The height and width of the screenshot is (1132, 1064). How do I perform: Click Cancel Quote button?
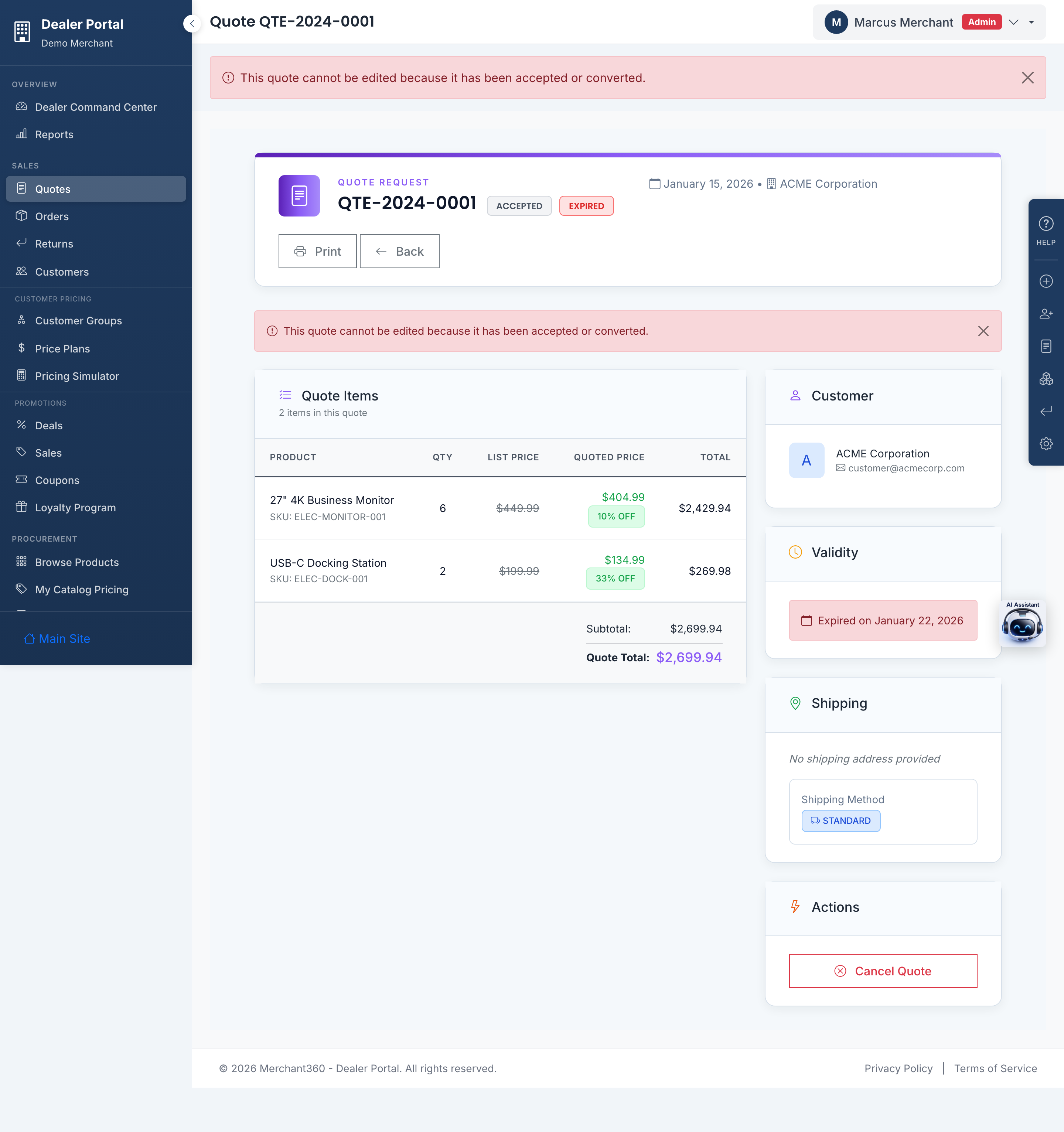[883, 971]
